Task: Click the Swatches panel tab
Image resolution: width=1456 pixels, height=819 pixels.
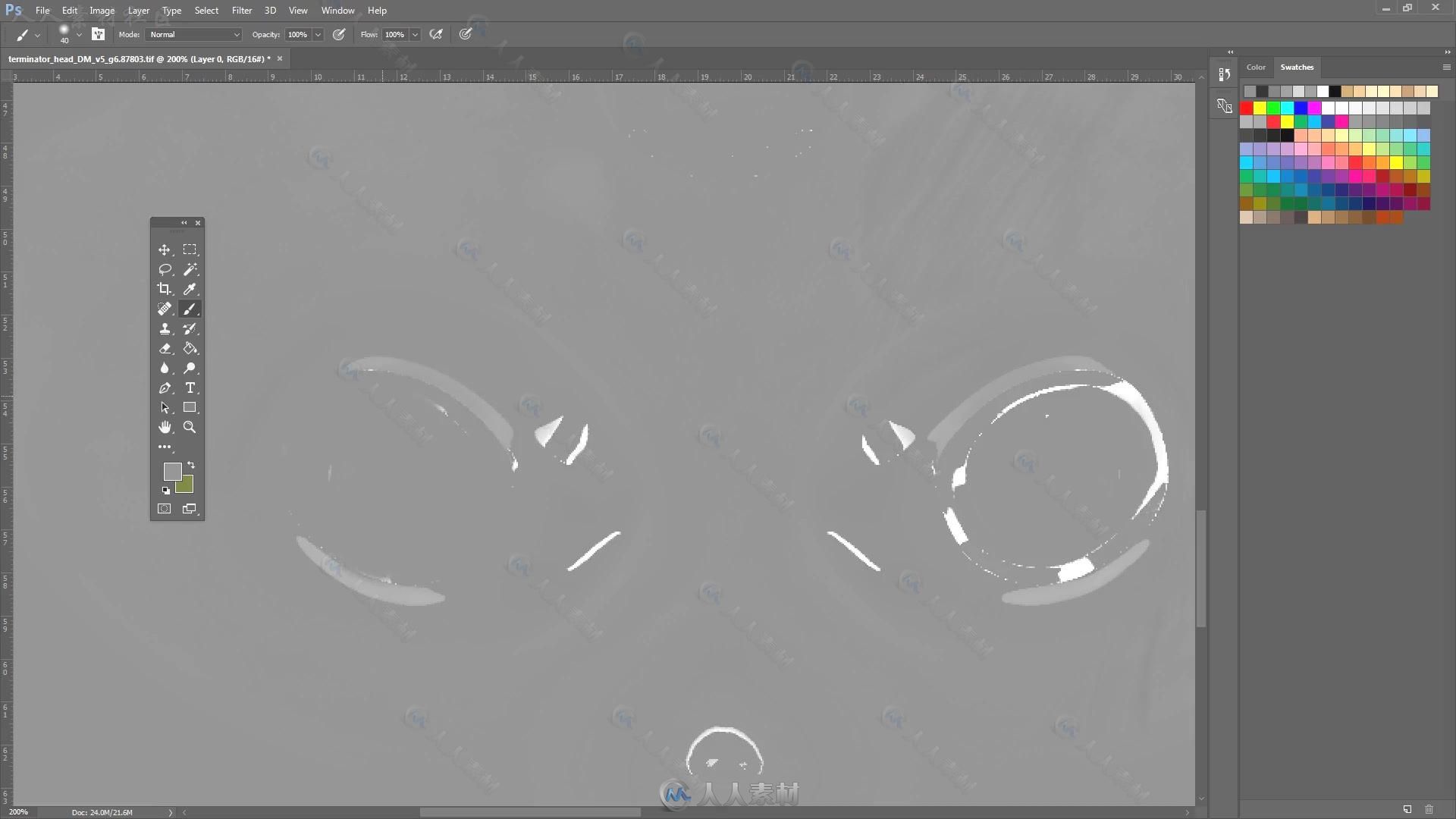Action: pyautogui.click(x=1296, y=67)
